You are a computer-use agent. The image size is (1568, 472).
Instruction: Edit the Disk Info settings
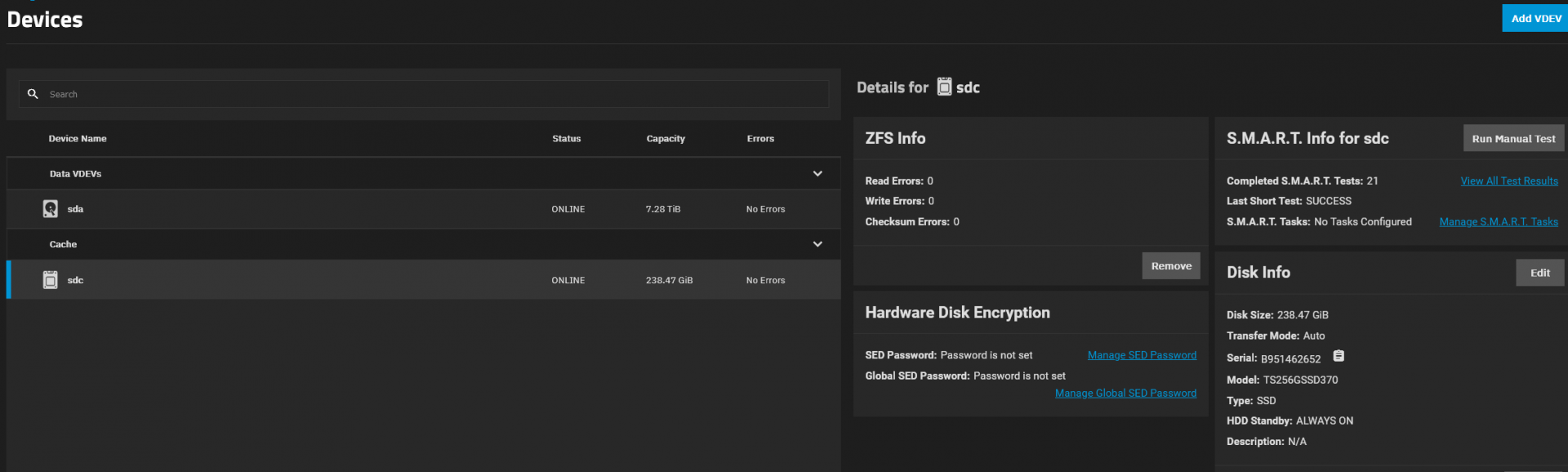tap(1540, 273)
